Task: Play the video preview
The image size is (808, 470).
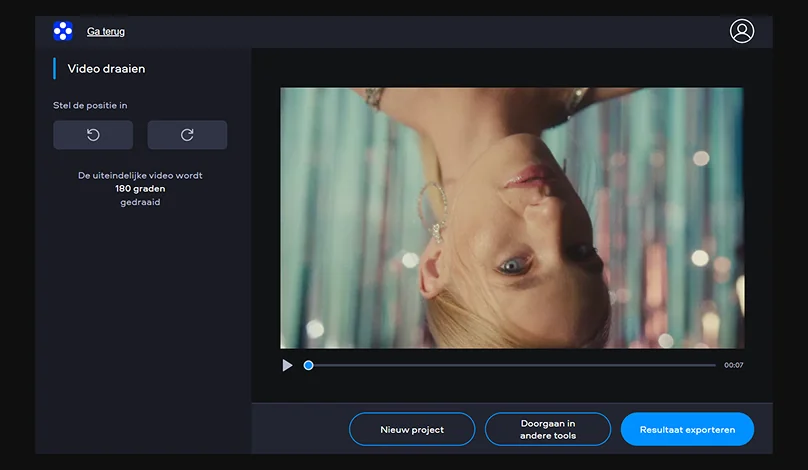Action: (288, 366)
